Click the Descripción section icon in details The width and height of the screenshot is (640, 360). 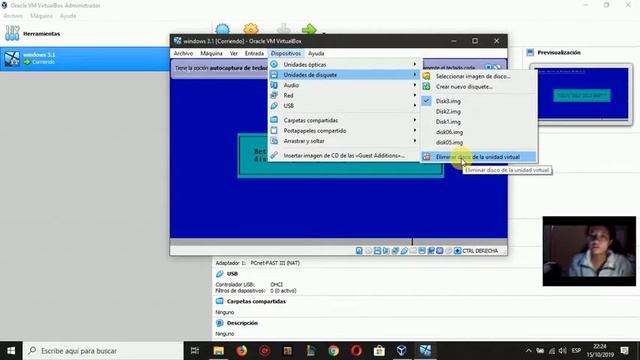point(220,323)
